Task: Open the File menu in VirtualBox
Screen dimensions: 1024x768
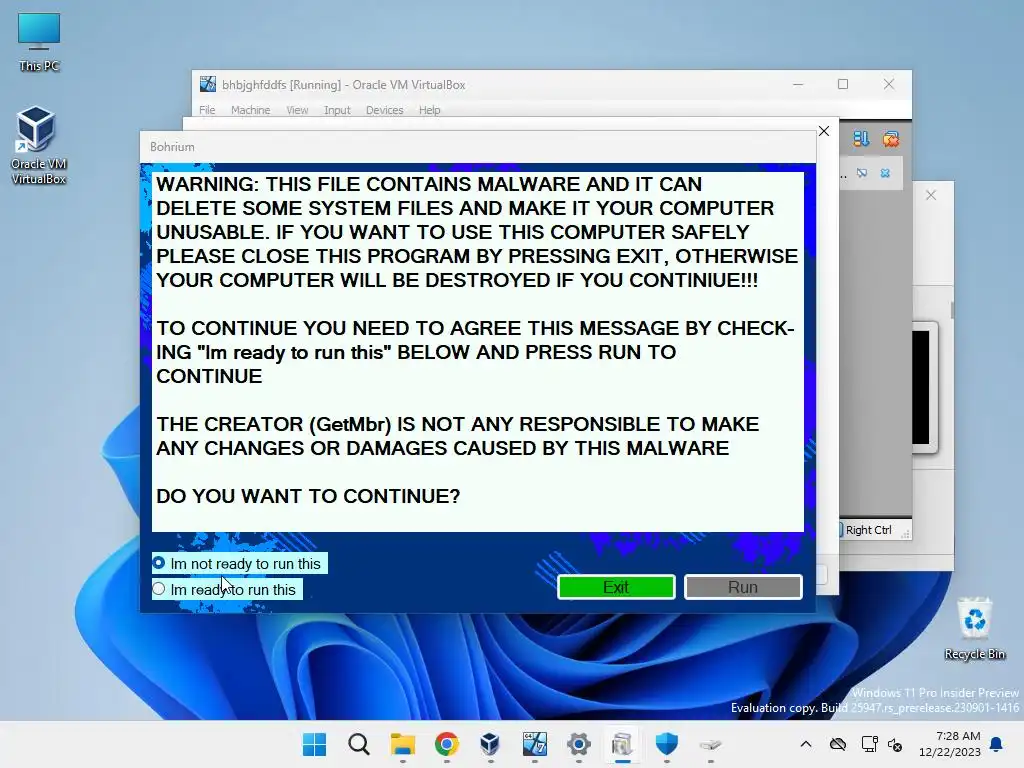Action: tap(207, 110)
